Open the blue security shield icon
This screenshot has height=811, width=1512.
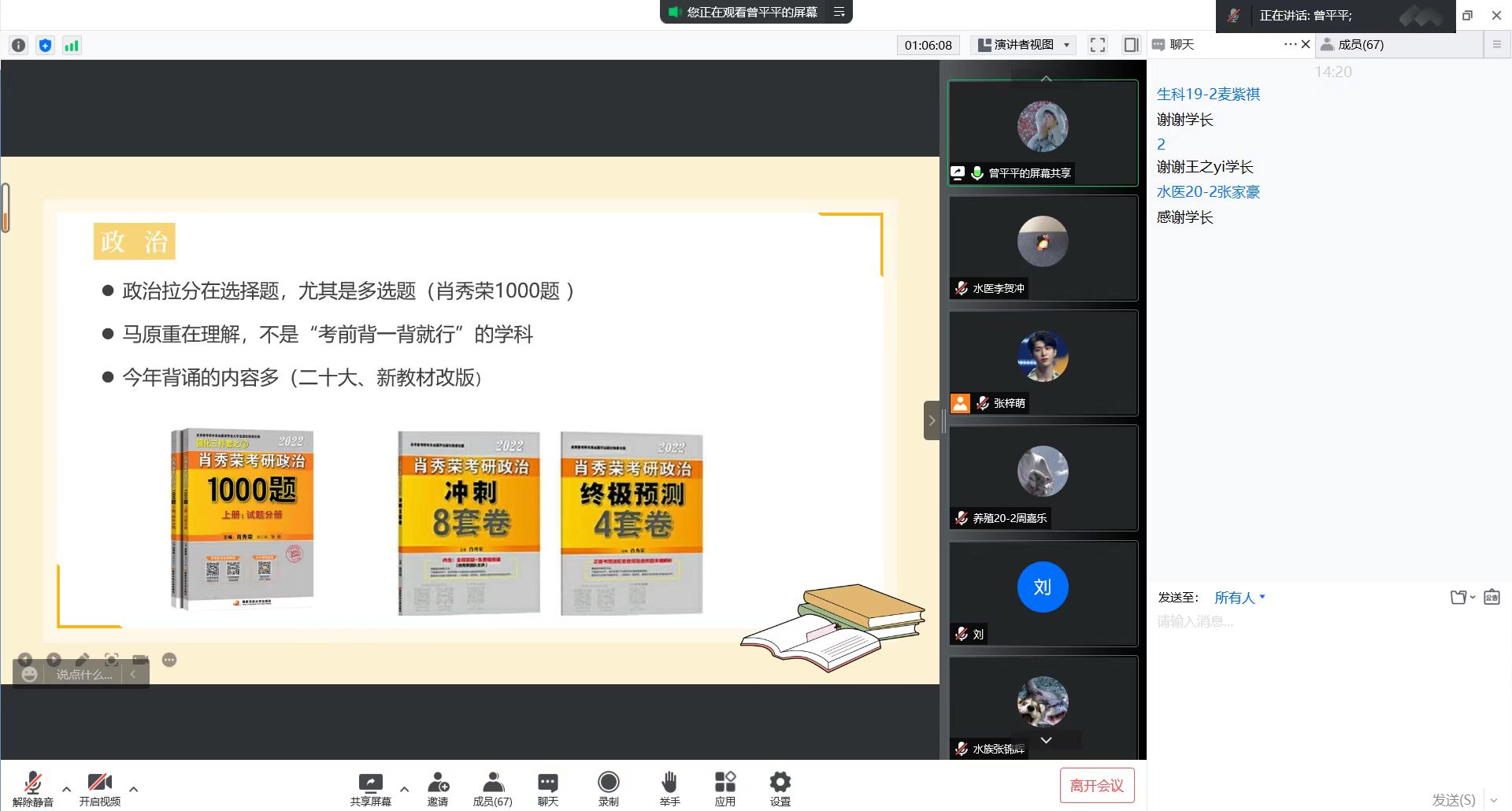point(46,46)
